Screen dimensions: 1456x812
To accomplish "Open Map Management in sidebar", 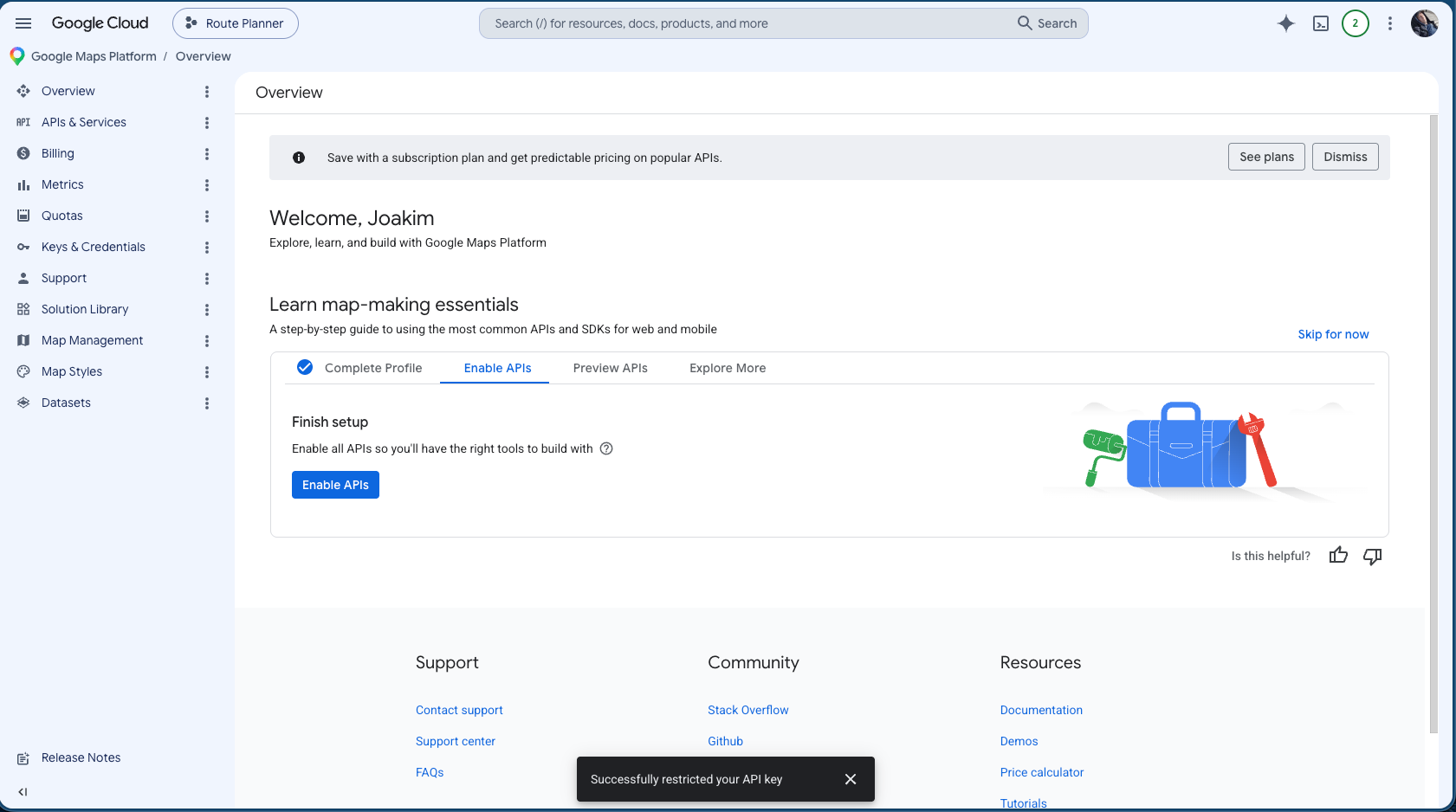I will pyautogui.click(x=93, y=340).
